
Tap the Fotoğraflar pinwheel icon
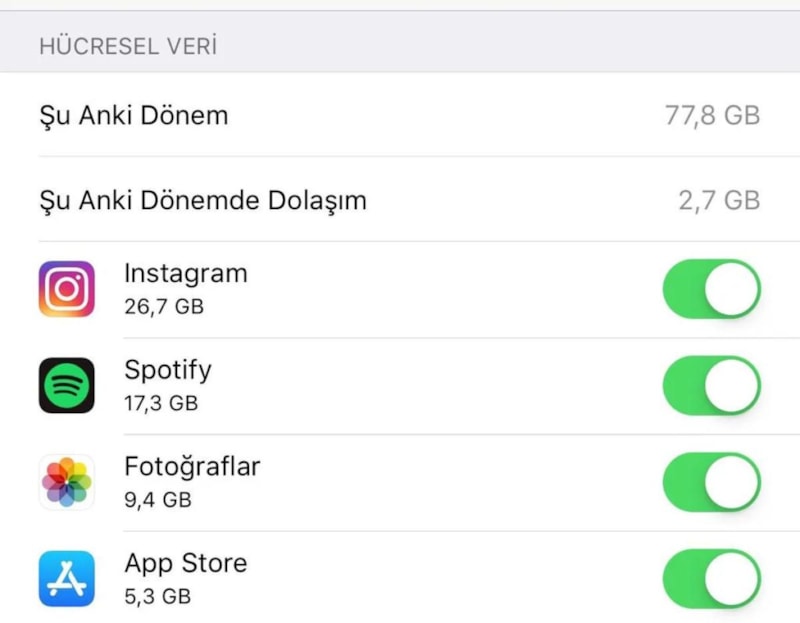coord(67,482)
